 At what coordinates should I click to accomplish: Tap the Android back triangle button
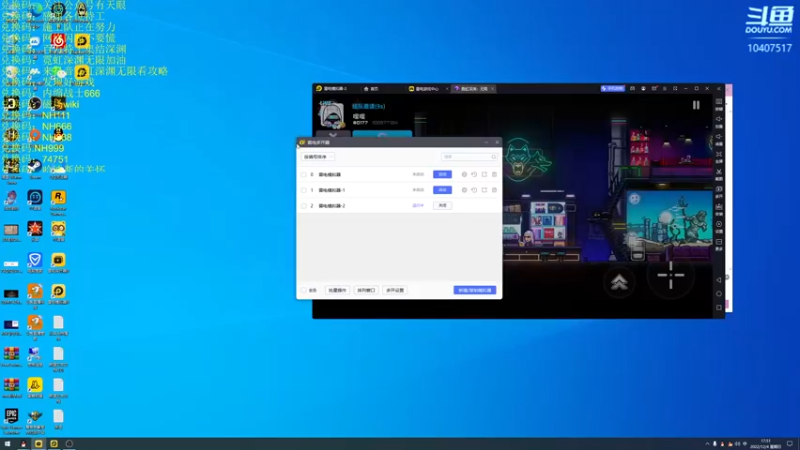coord(718,280)
